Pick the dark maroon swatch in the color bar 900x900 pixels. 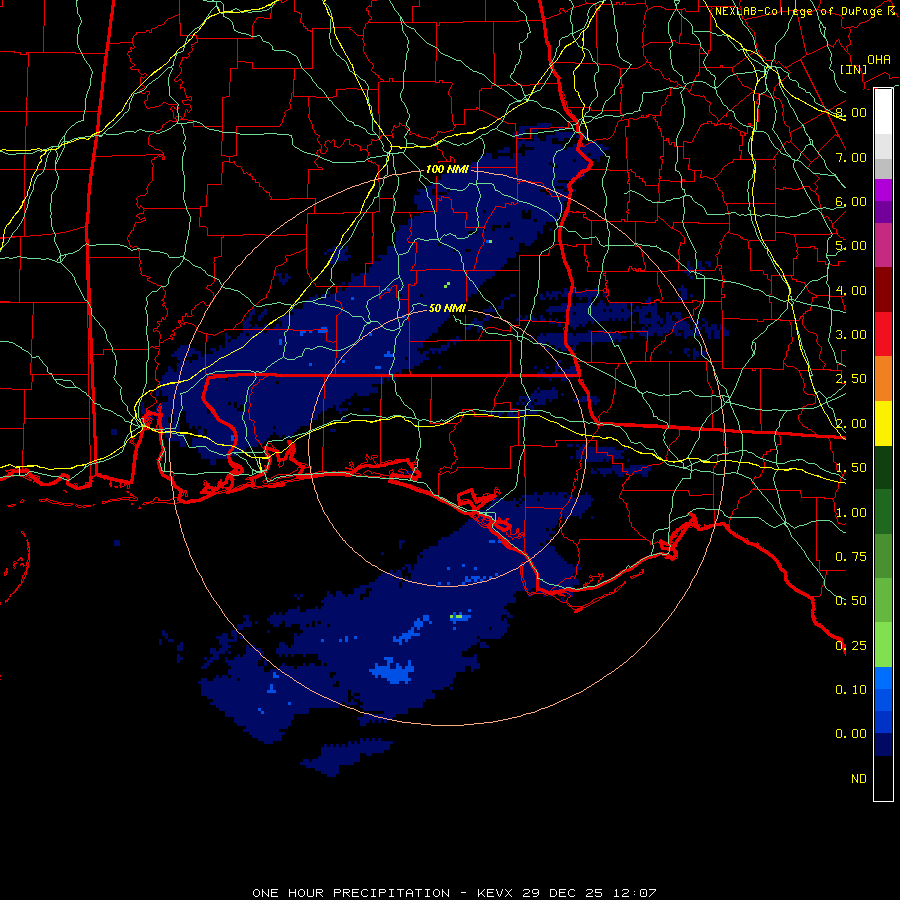click(x=883, y=290)
